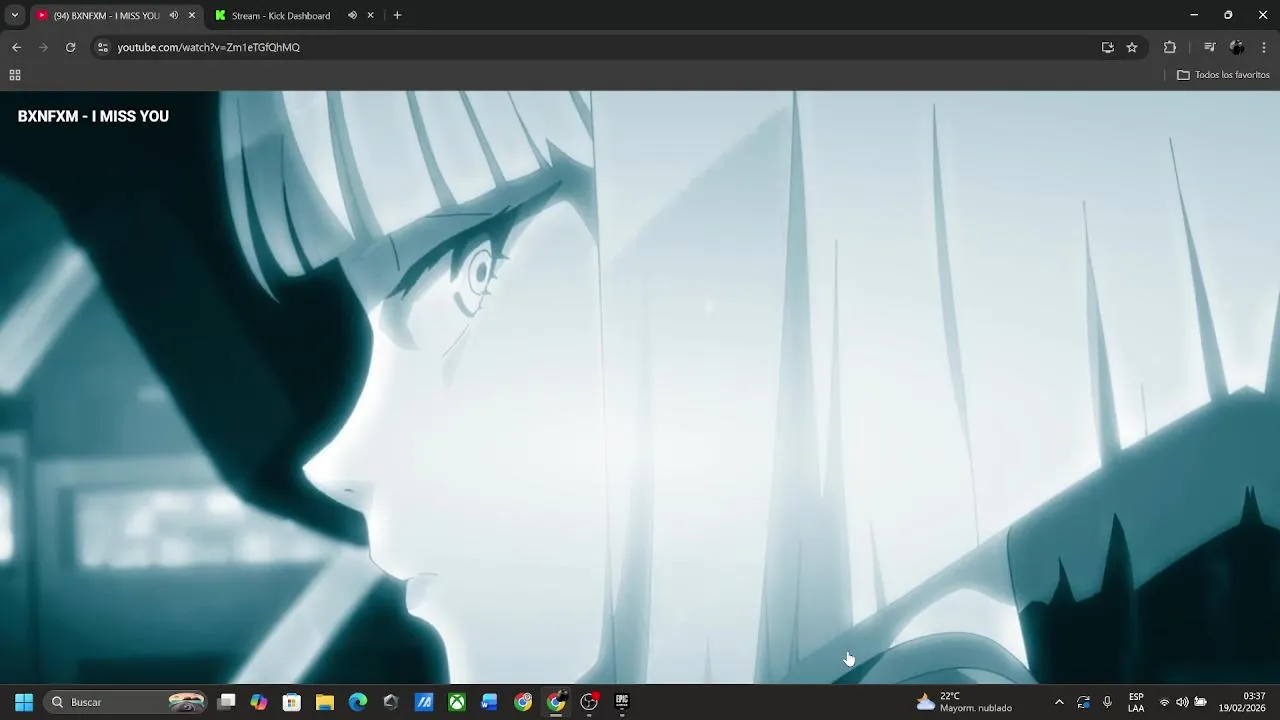
Task: Open Chrome three-dot menu
Action: (1264, 47)
